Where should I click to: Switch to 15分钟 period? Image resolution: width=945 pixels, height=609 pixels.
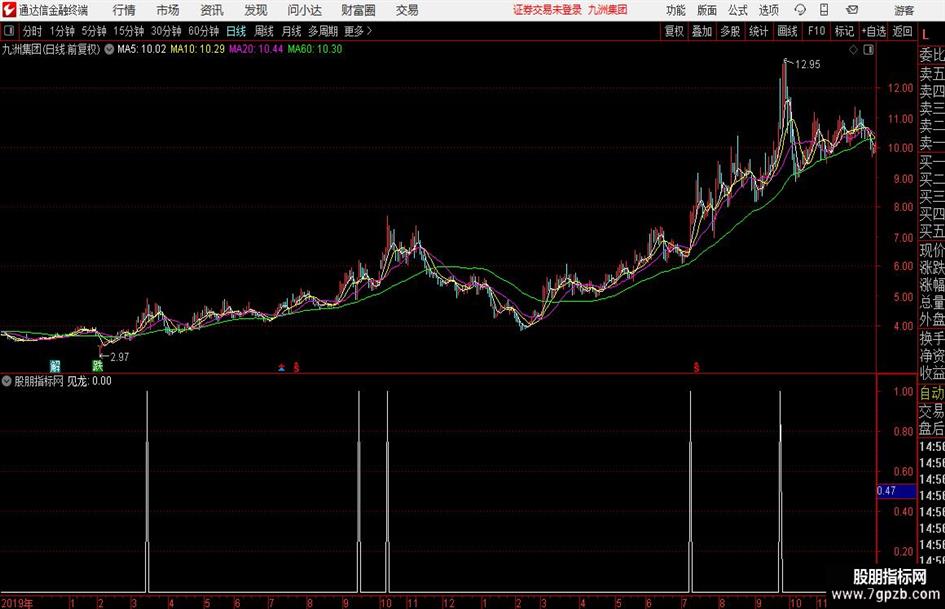128,31
